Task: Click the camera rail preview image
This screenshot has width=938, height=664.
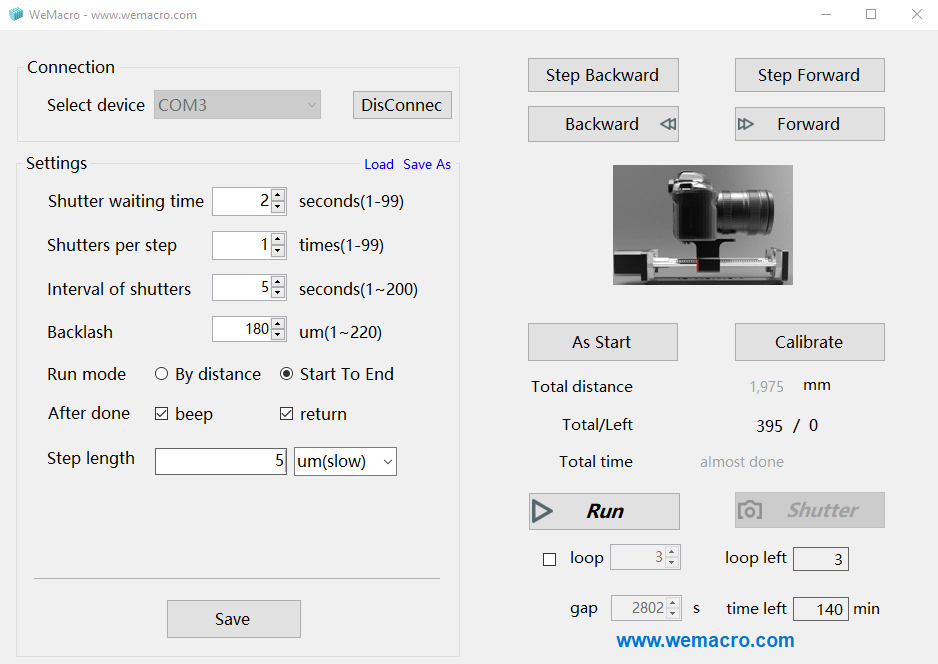Action: 702,225
